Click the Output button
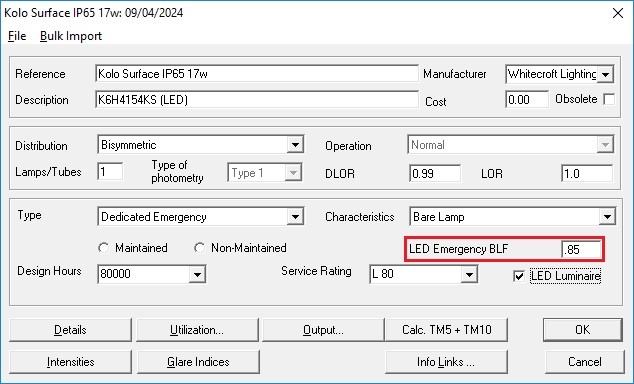 323,330
